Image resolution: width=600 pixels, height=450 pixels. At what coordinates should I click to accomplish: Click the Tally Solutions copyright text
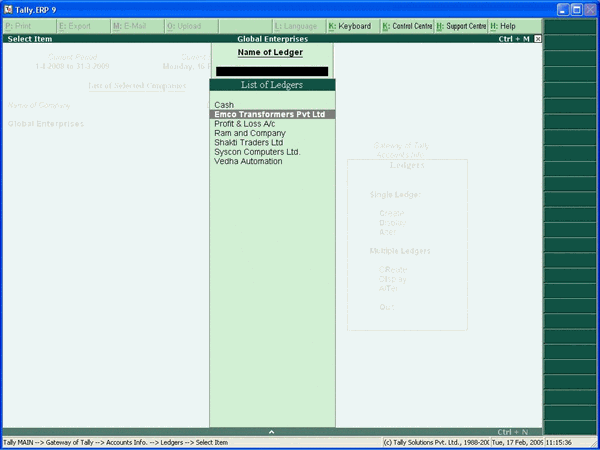436,442
